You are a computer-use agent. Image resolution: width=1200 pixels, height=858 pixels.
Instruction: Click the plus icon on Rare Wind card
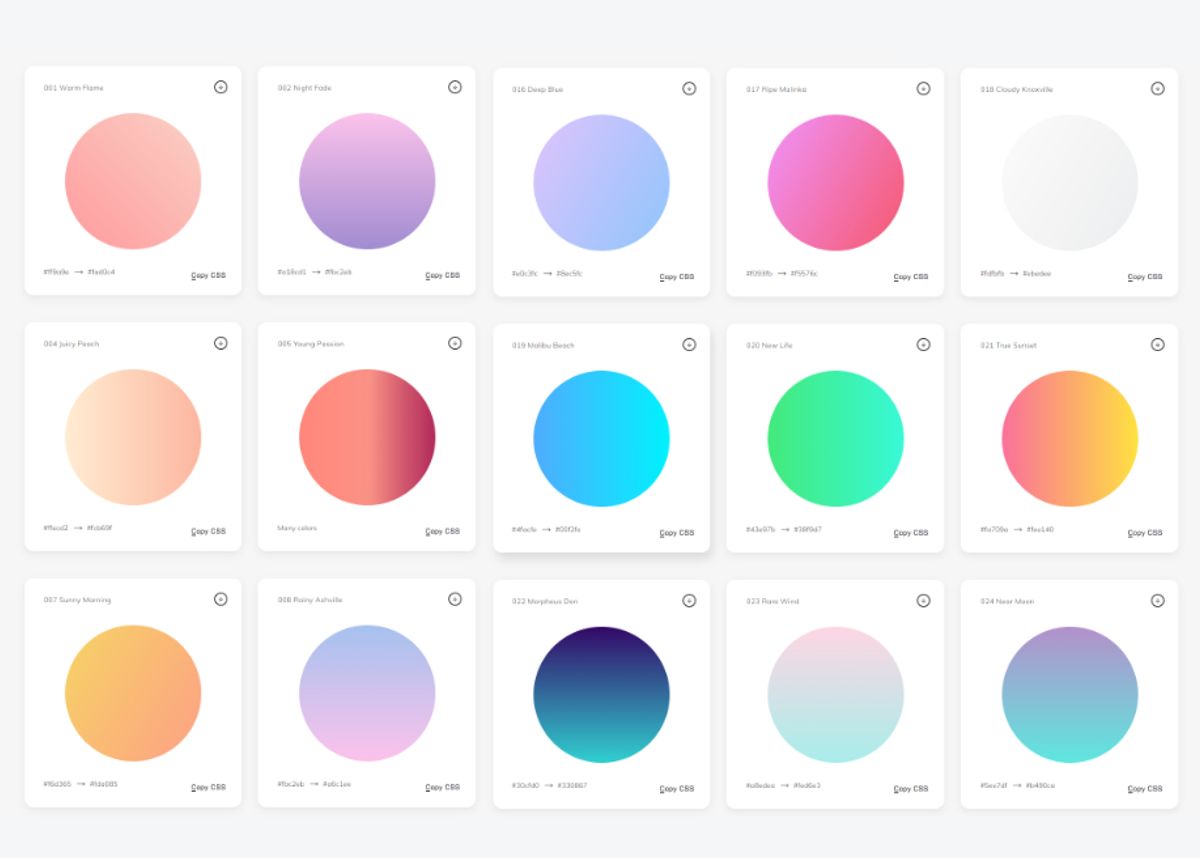(x=923, y=600)
